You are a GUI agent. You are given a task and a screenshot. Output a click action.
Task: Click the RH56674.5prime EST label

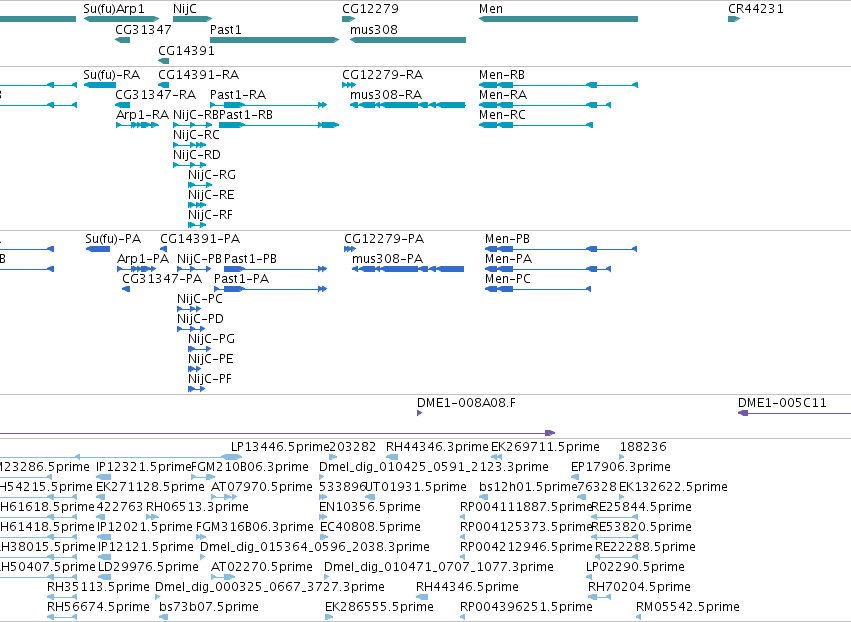98,607
